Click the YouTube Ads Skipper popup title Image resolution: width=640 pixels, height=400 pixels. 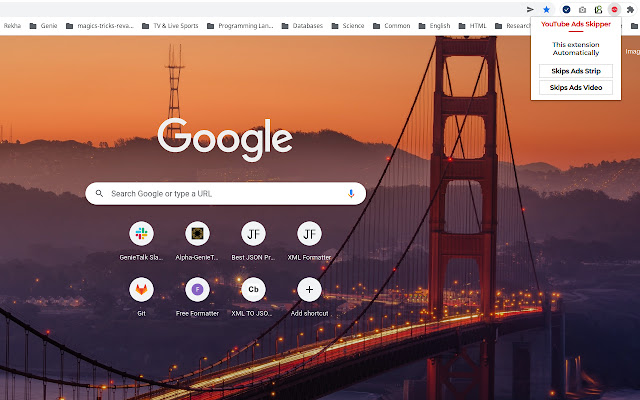point(576,24)
